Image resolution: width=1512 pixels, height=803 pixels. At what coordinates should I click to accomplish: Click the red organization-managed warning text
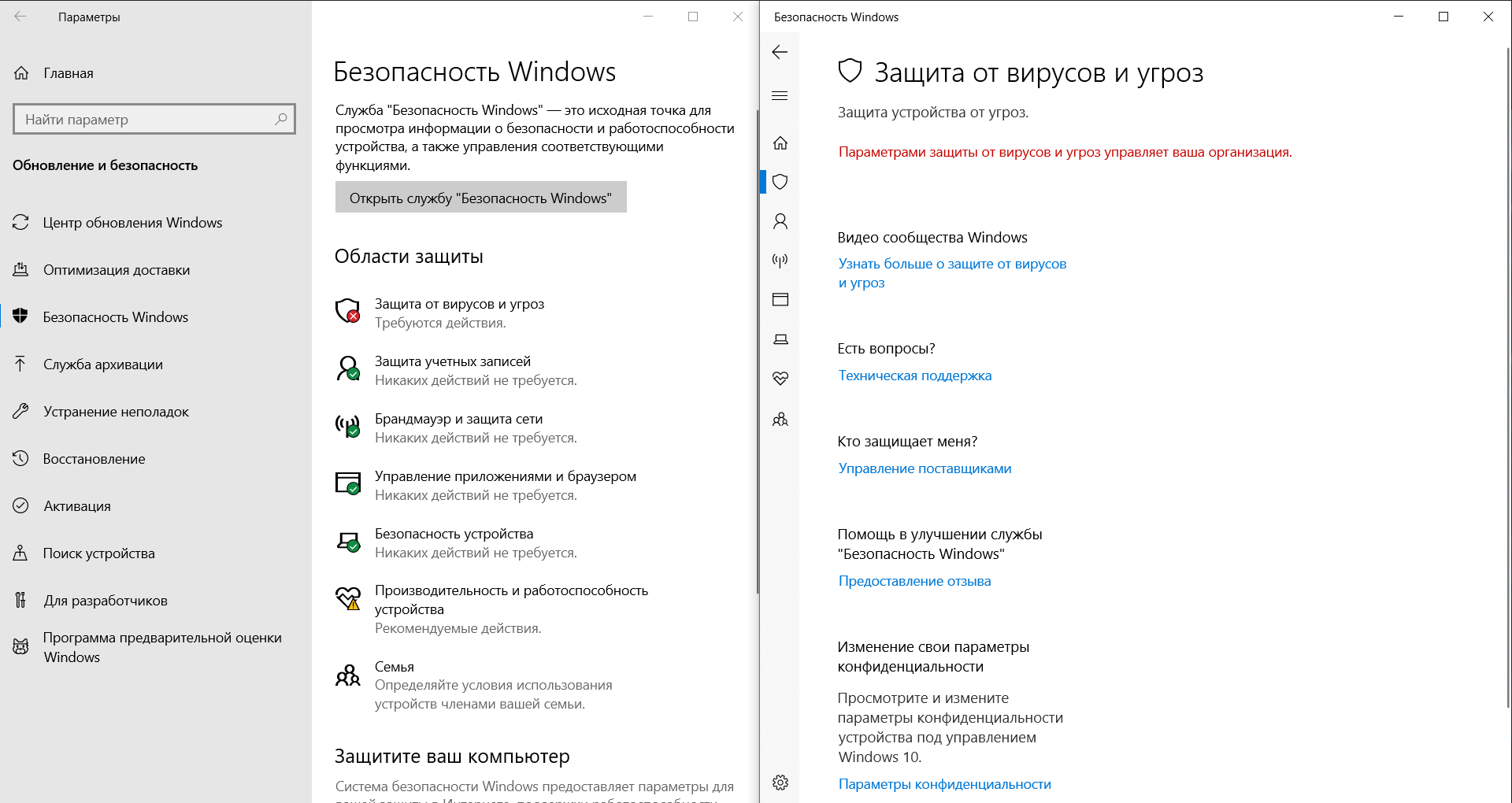[1065, 152]
